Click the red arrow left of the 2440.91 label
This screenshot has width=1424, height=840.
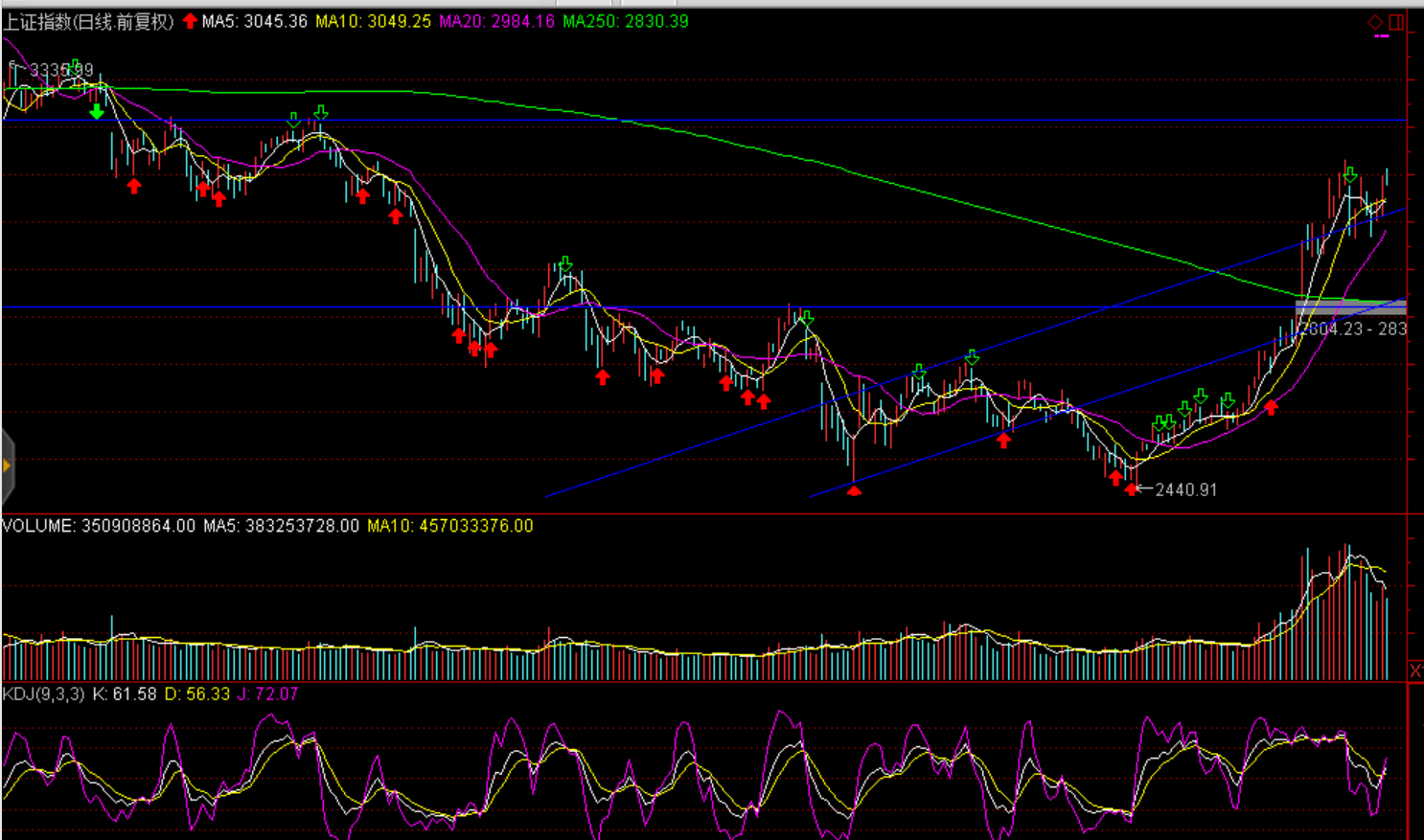[1132, 489]
